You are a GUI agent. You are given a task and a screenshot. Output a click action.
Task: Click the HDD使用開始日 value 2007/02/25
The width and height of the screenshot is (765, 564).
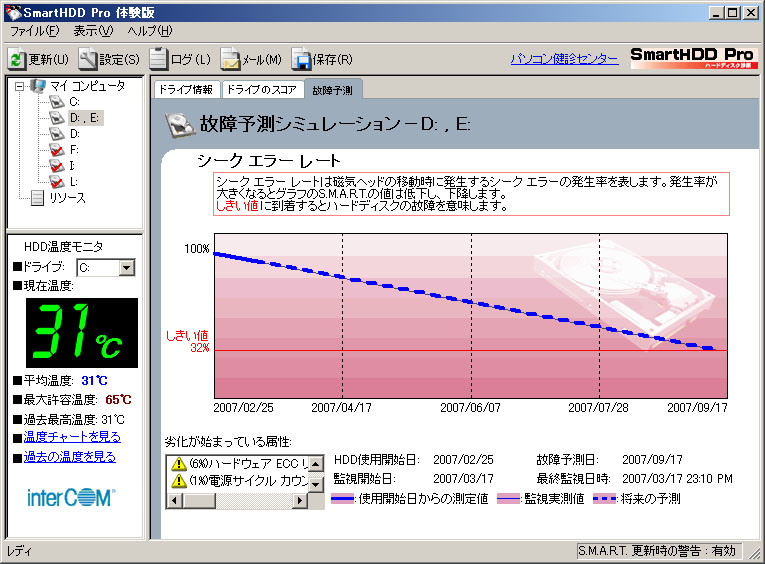click(x=463, y=460)
